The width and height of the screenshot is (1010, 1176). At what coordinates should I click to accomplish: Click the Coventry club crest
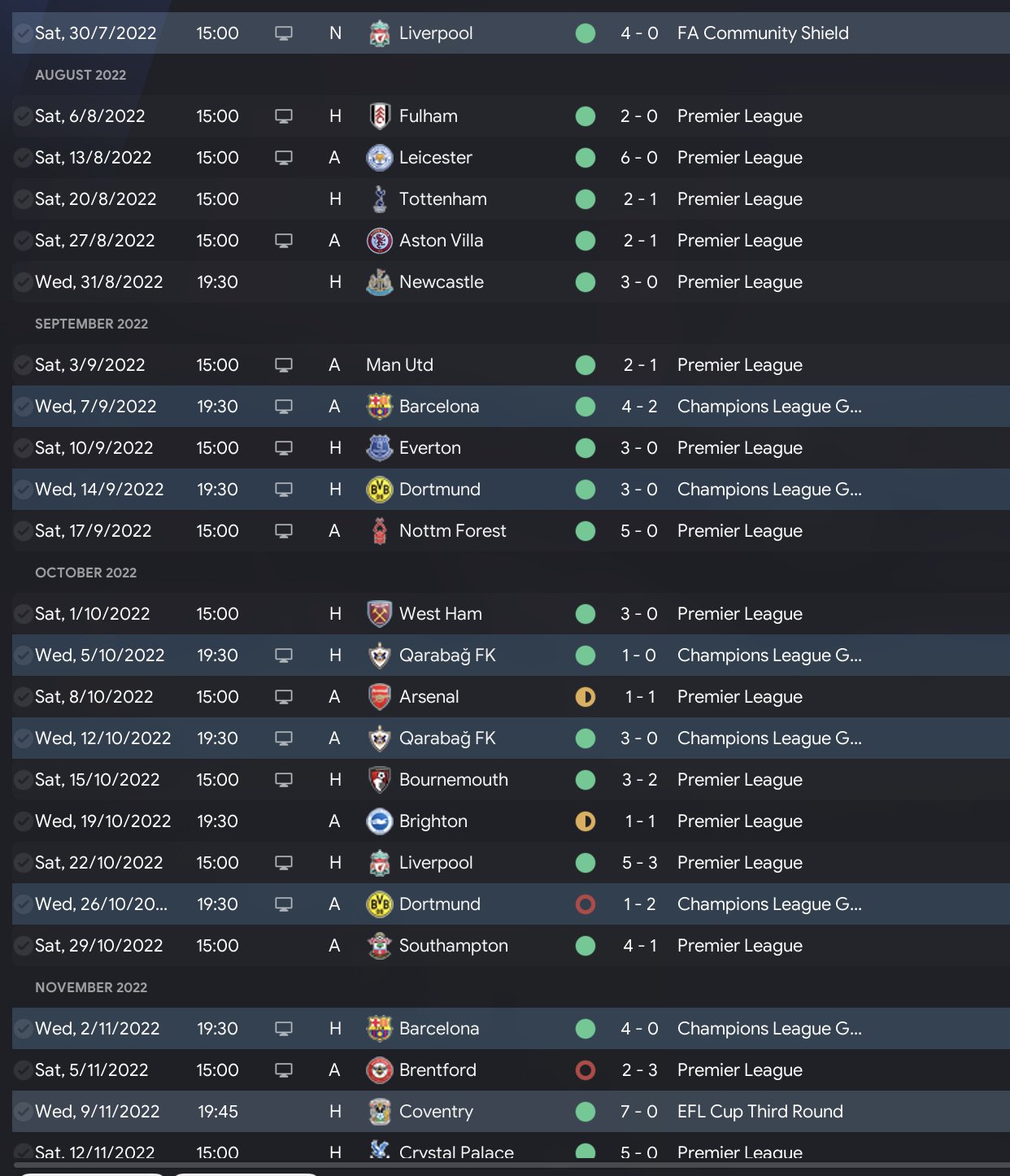point(379,1112)
